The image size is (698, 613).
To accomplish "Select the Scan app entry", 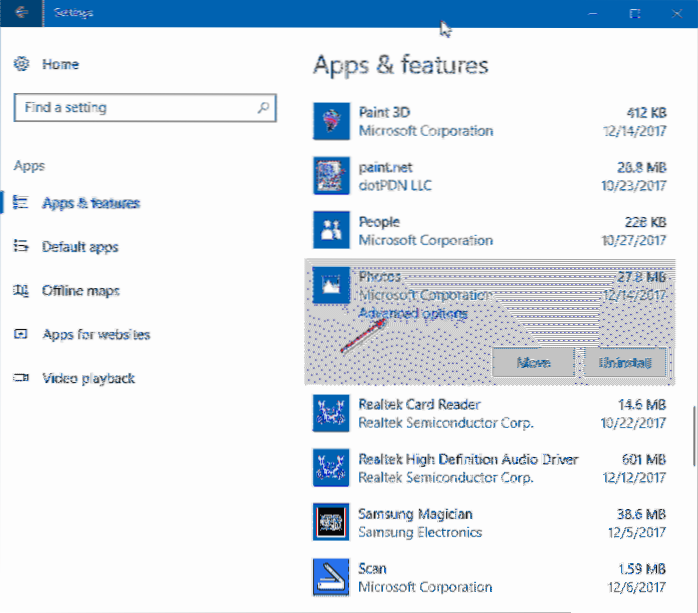I will pos(490,577).
